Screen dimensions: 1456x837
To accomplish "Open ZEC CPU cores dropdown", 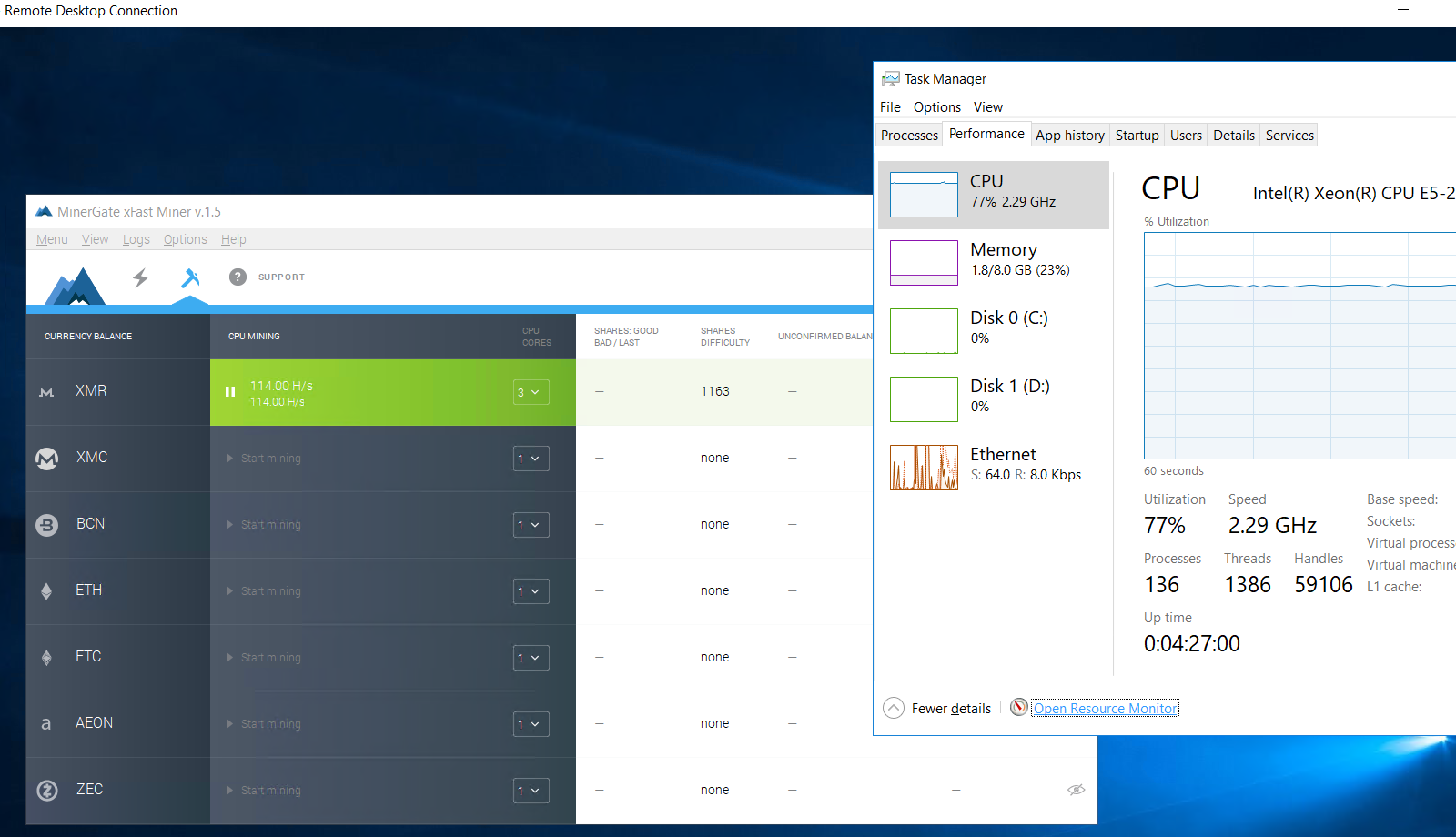I will 531,791.
